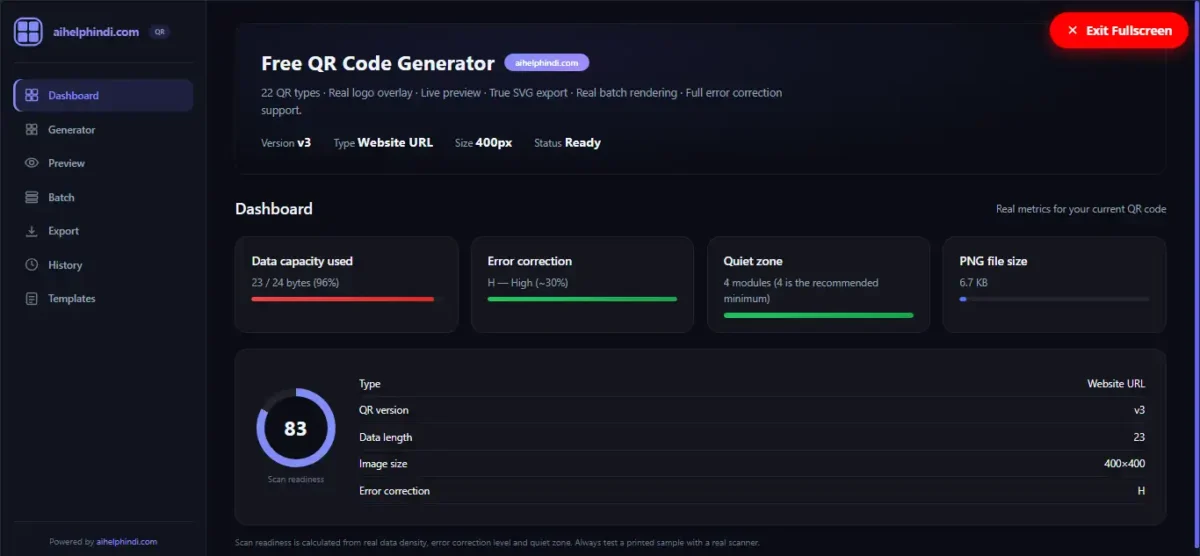Click the aihelphindi.com logo icon
Viewport: 1200px width, 556px height.
point(28,32)
